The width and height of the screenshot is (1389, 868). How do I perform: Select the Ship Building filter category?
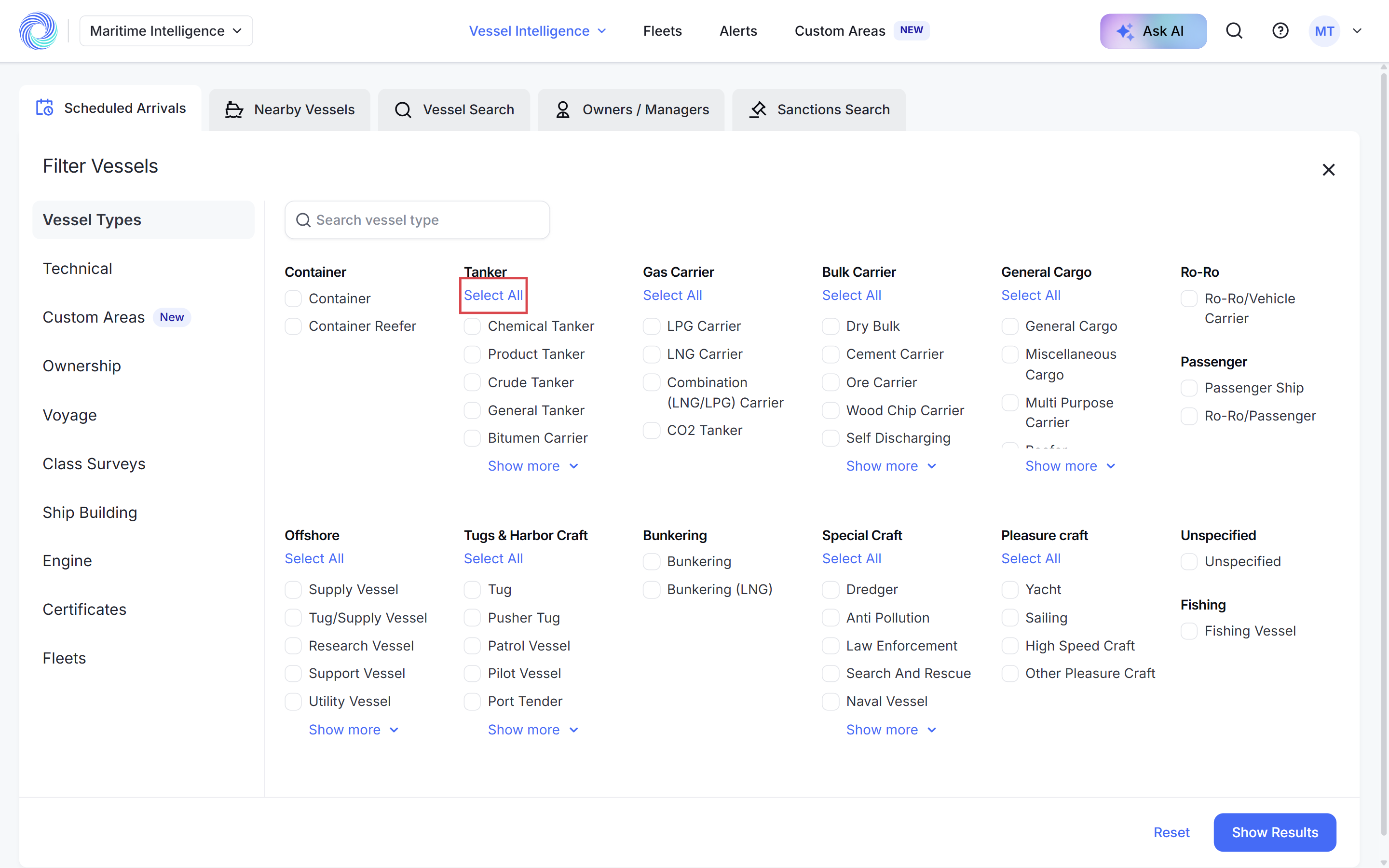tap(90, 513)
